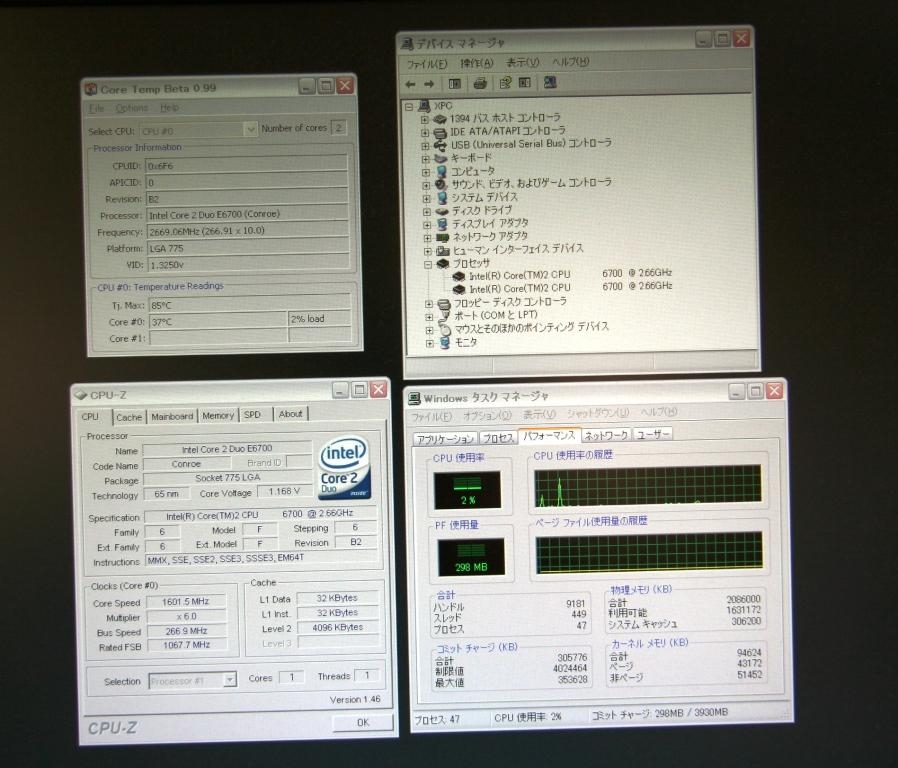Click the Core Temp title bar icon
This screenshot has width=898, height=768.
[x=91, y=89]
